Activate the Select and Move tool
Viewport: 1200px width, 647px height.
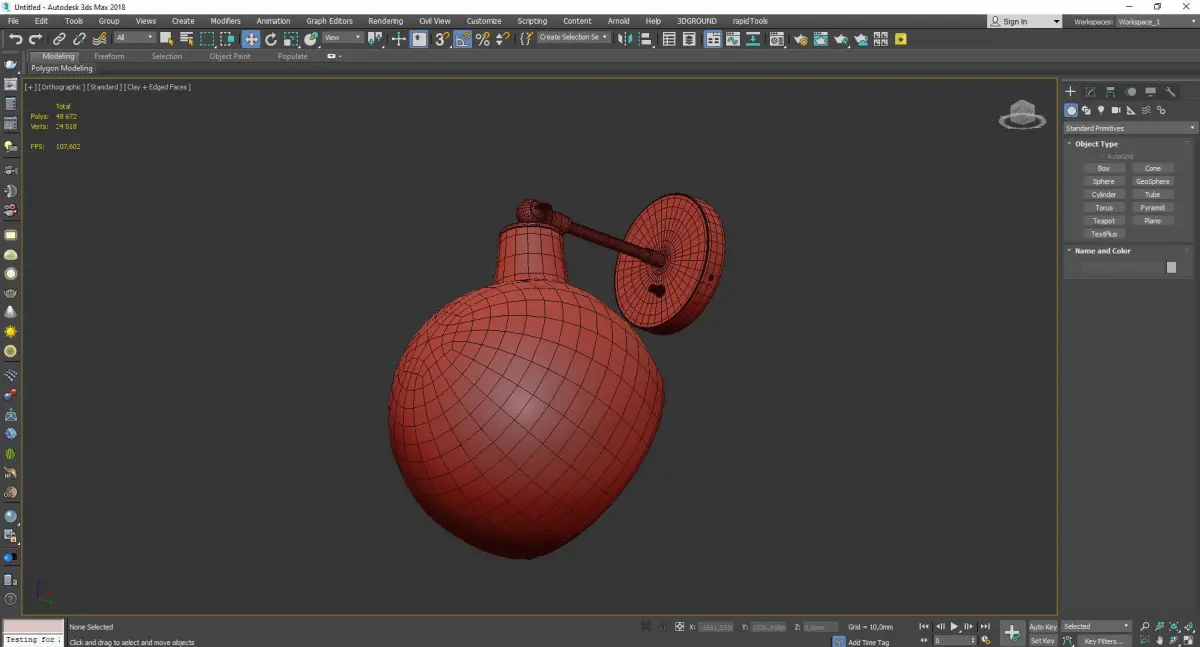click(x=250, y=39)
